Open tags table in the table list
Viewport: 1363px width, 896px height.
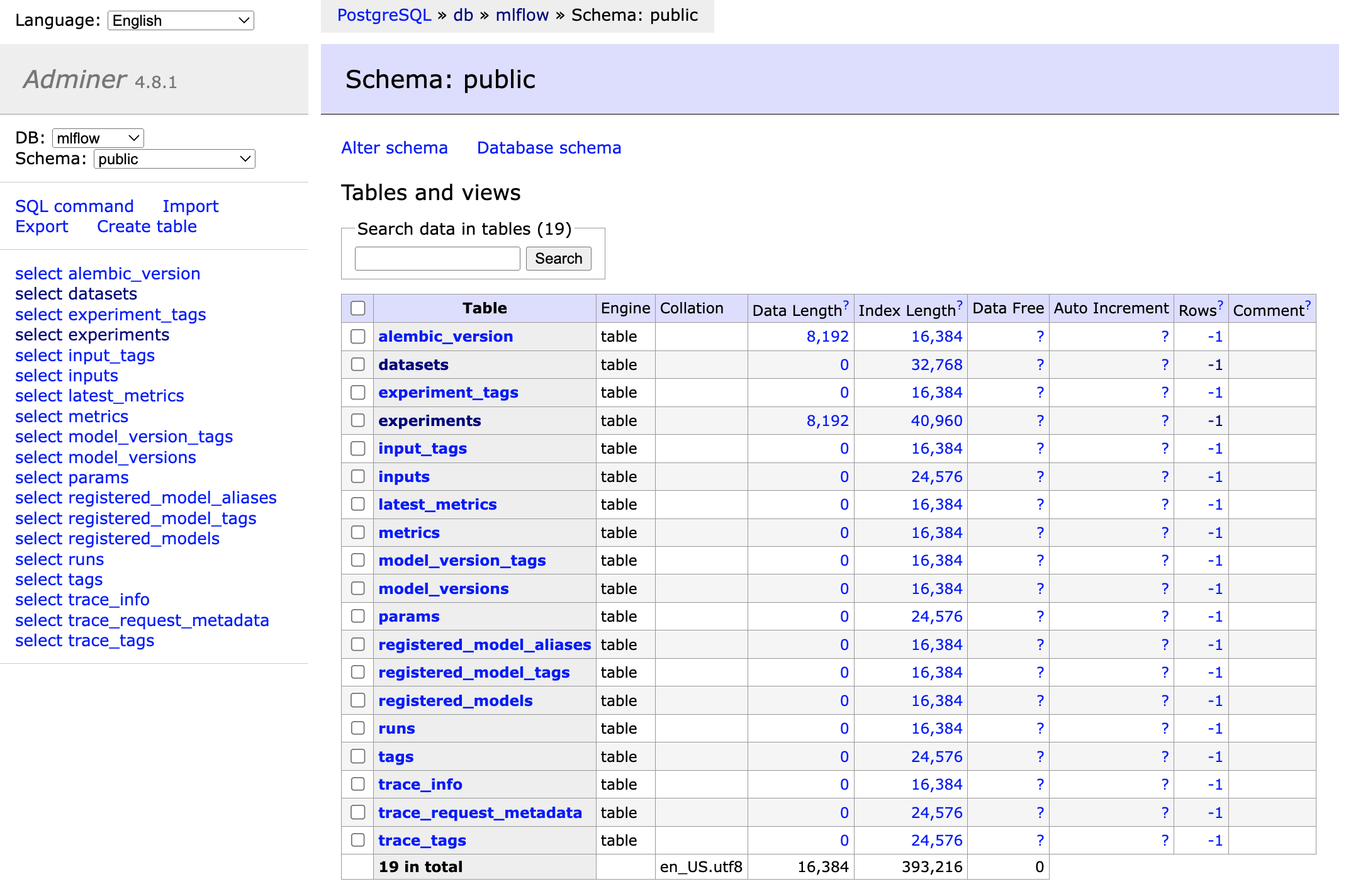pos(396,757)
